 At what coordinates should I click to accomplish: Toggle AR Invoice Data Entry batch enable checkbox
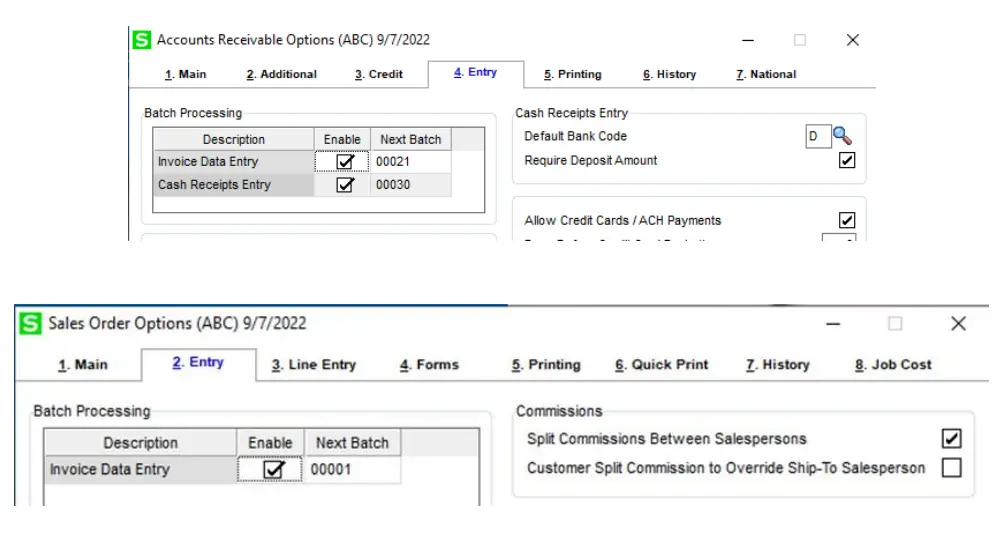coord(345,161)
